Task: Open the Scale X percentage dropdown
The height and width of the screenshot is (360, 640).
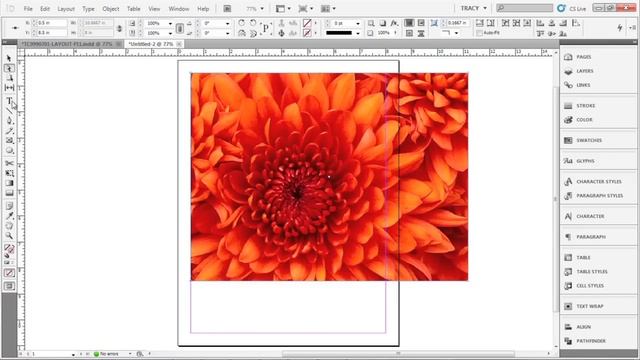Action: (x=170, y=23)
